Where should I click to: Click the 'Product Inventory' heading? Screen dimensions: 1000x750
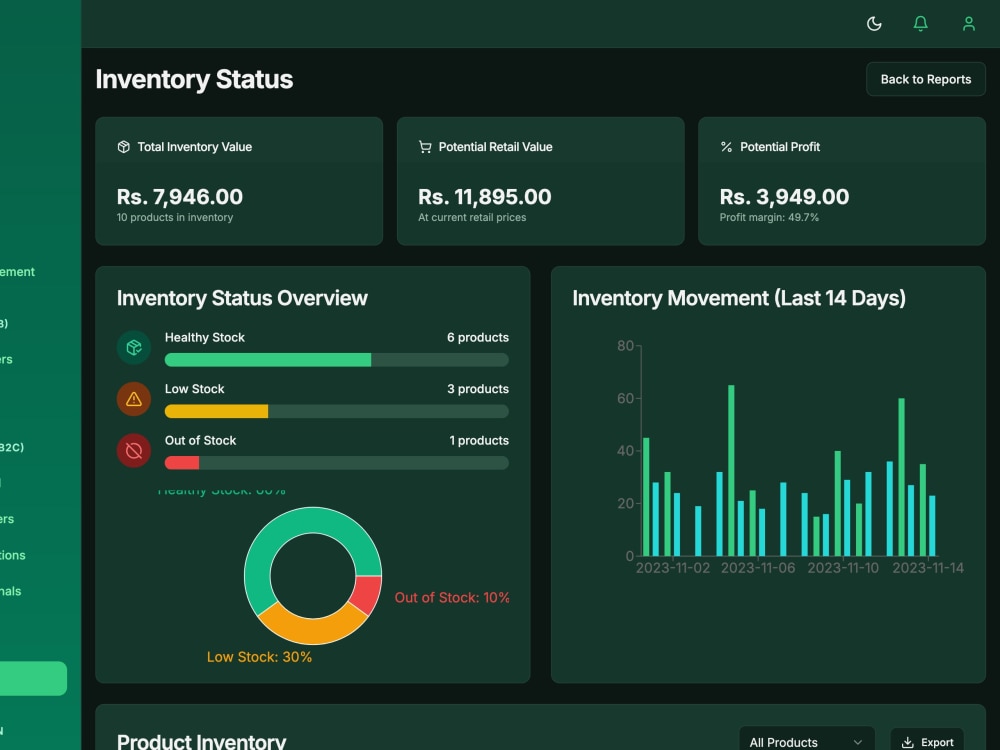[202, 741]
